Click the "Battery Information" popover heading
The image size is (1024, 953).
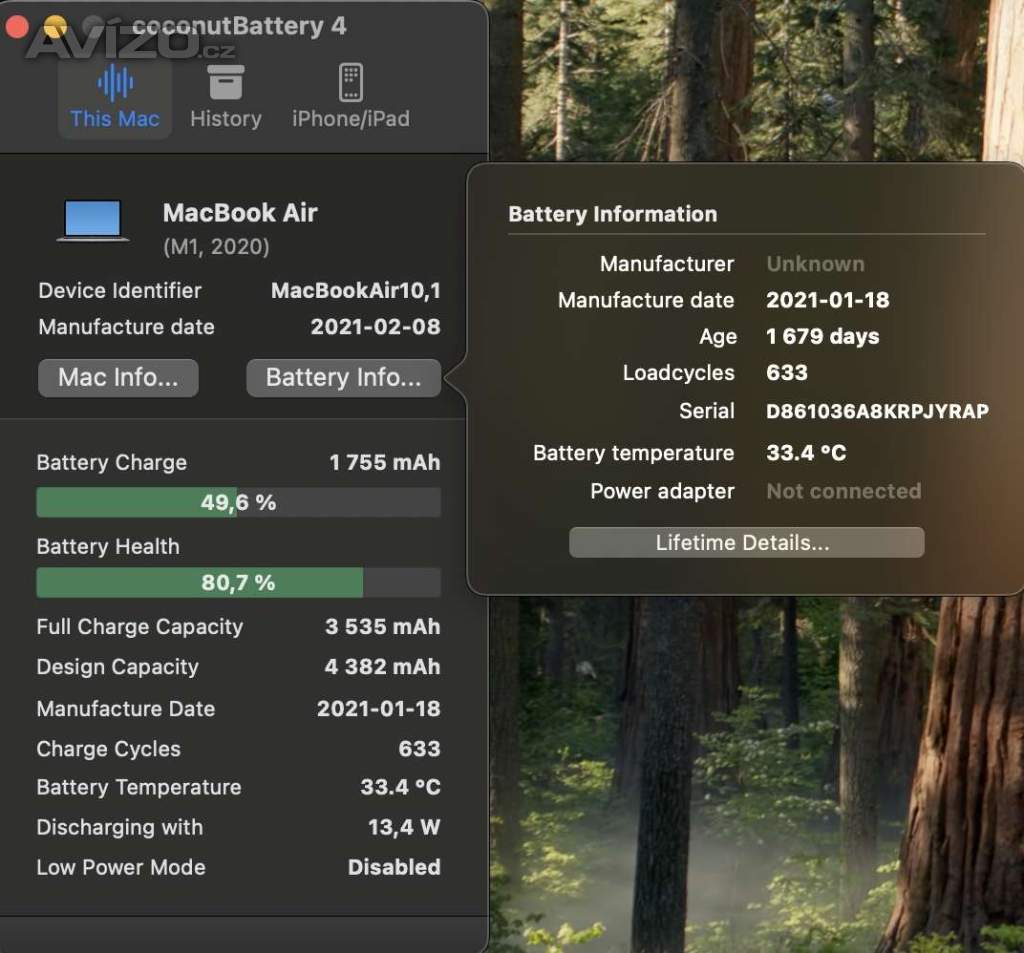pyautogui.click(x=613, y=214)
